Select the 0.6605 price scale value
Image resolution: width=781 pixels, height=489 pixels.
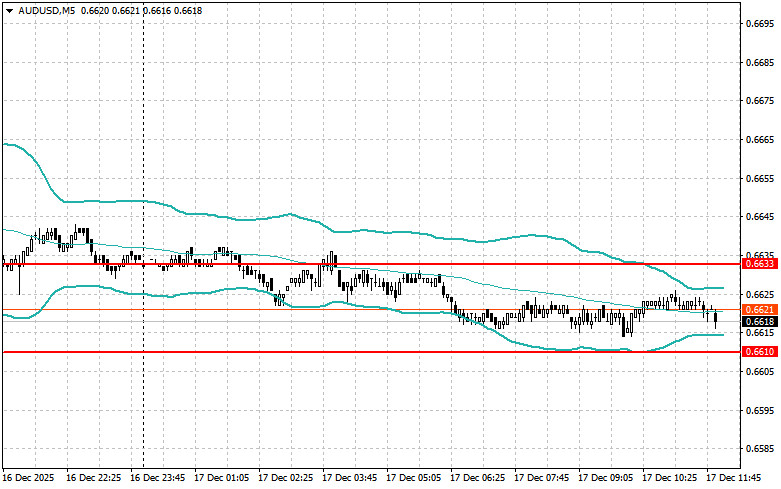tap(761, 372)
